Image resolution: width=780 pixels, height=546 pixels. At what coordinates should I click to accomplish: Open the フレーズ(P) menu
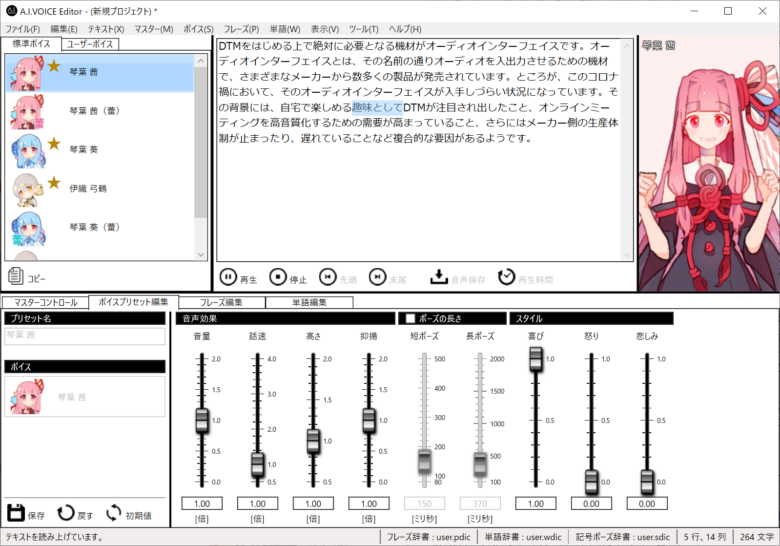coord(241,29)
